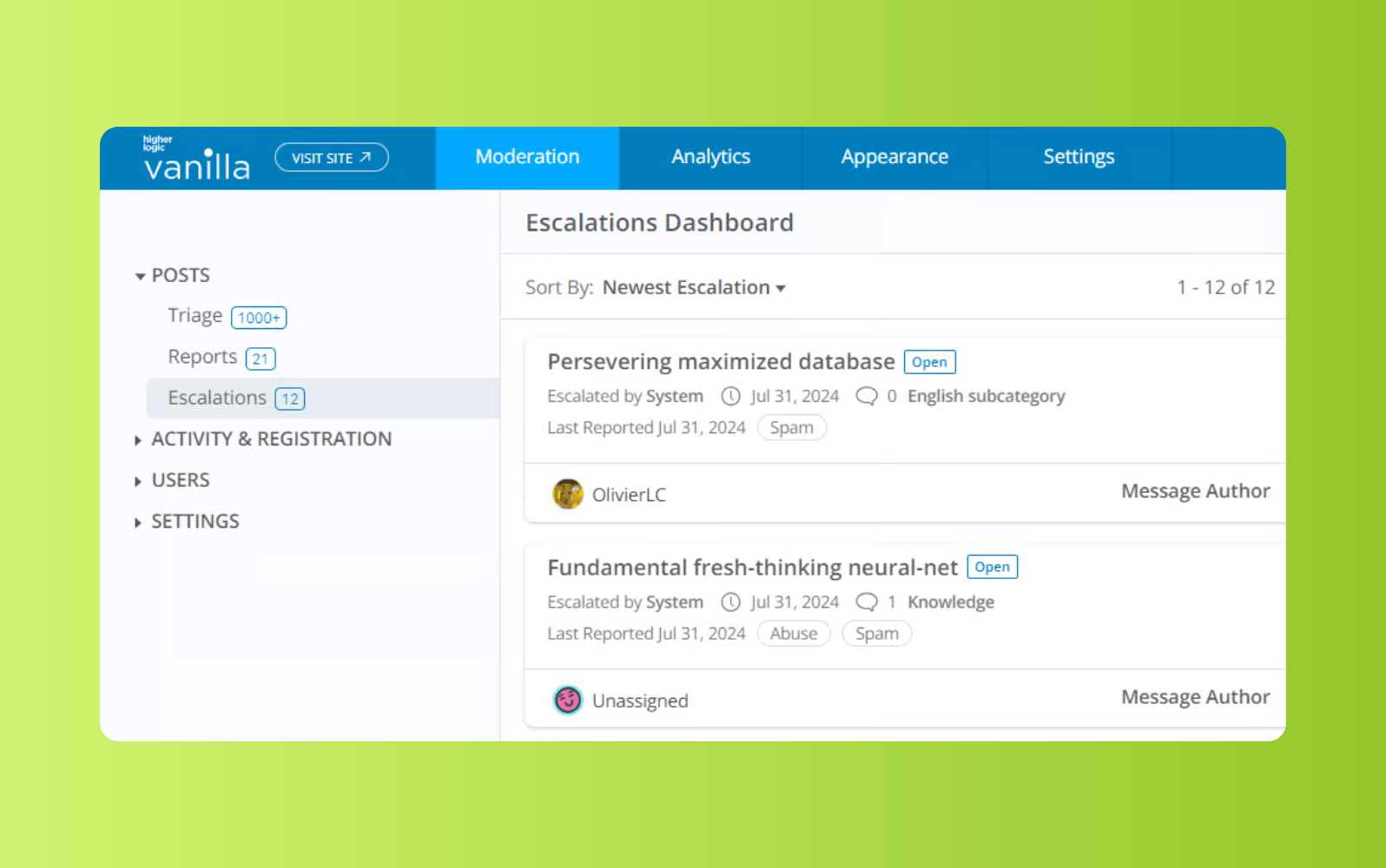Message Author of Persevering maximized database
Screen dimensions: 1386x868
(x=1195, y=491)
